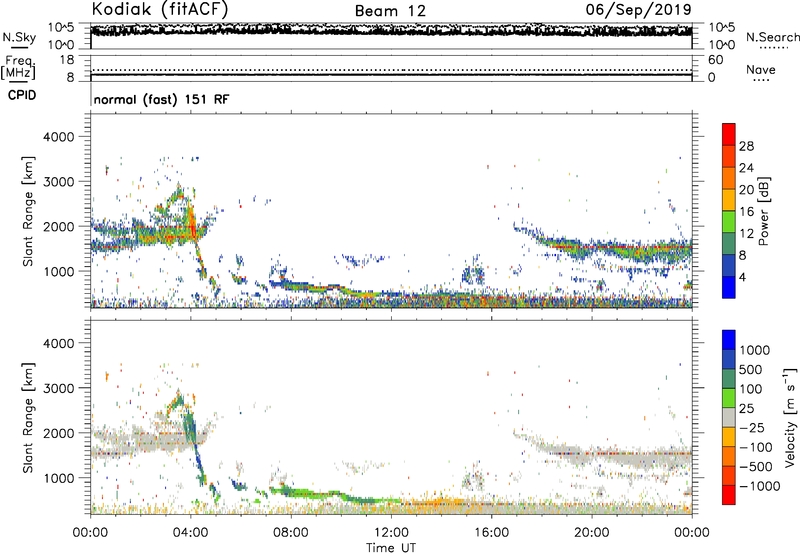This screenshot has height=554, width=800.
Task: Click the 'Freq. [MHz]' axis label
Action: (x=18, y=67)
